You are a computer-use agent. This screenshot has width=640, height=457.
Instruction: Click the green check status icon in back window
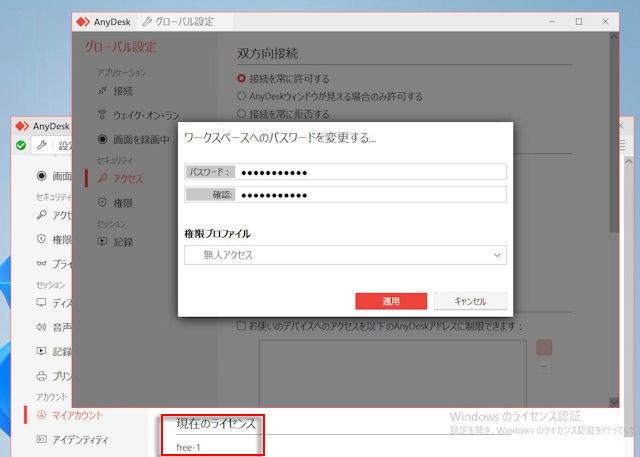[21, 145]
